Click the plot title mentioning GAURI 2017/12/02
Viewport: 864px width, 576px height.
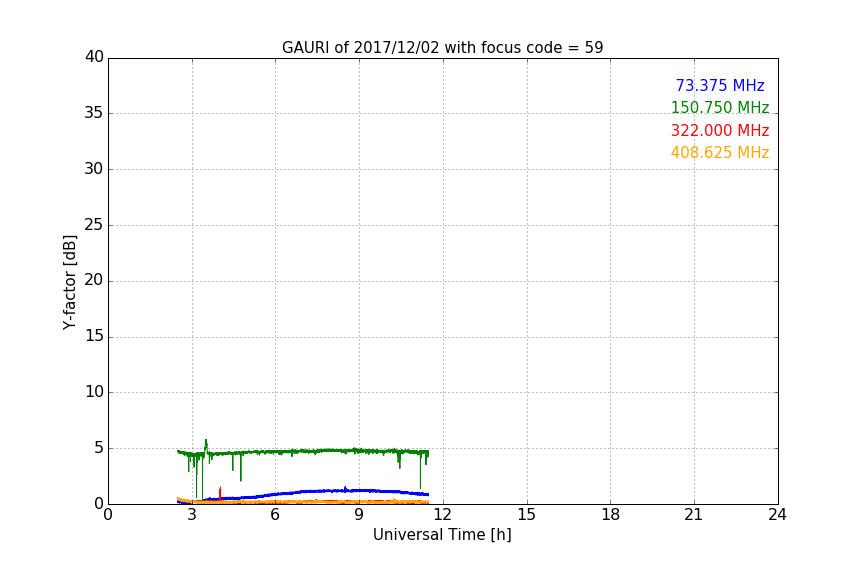(442, 48)
